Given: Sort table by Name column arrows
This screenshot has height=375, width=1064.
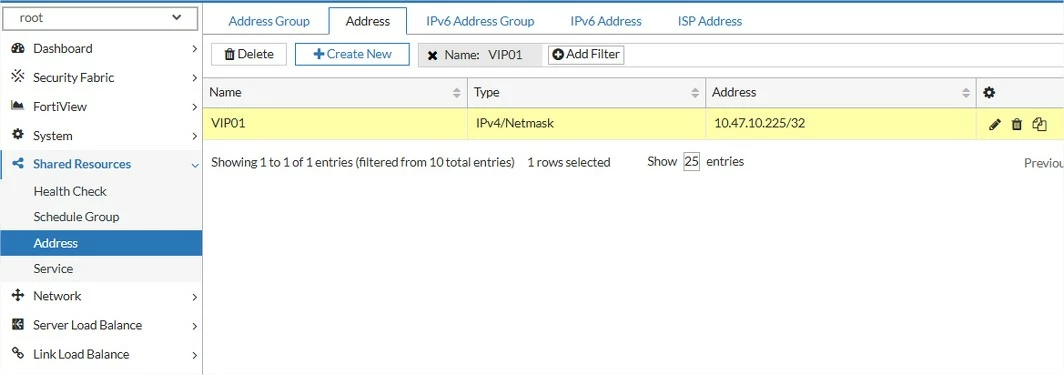Looking at the screenshot, I should point(457,93).
